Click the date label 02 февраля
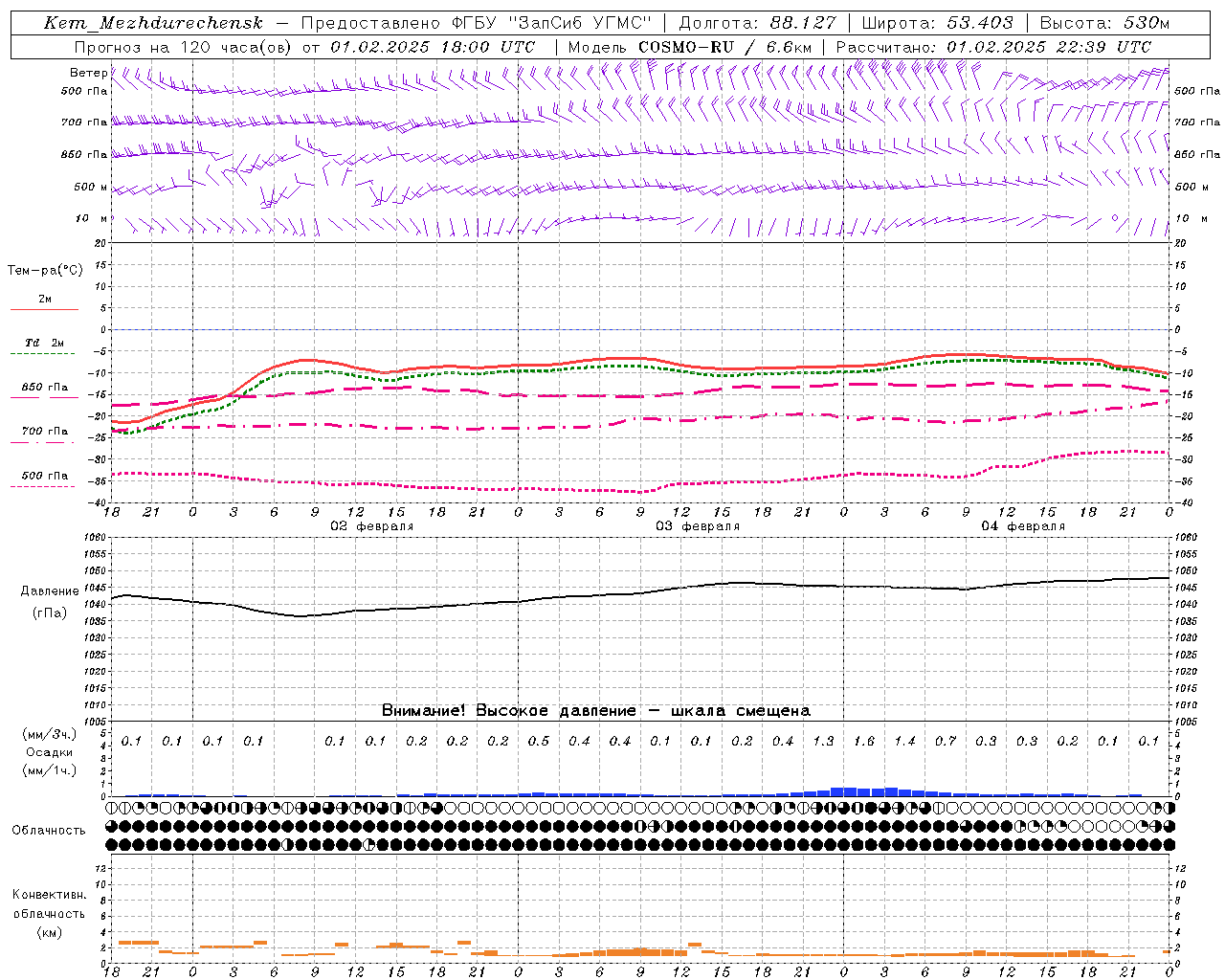This screenshot has width=1225, height=980. 372,526
